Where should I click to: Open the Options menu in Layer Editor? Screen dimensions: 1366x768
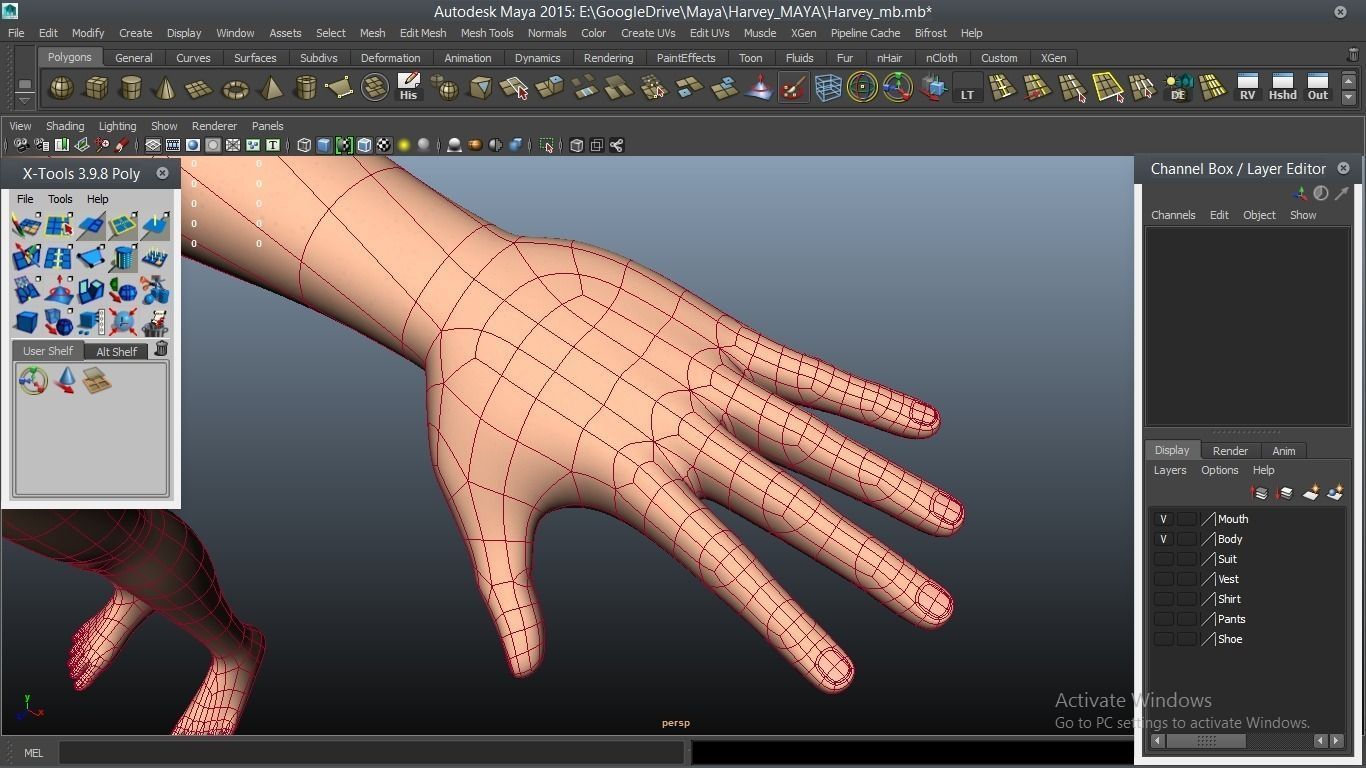[x=1220, y=470]
